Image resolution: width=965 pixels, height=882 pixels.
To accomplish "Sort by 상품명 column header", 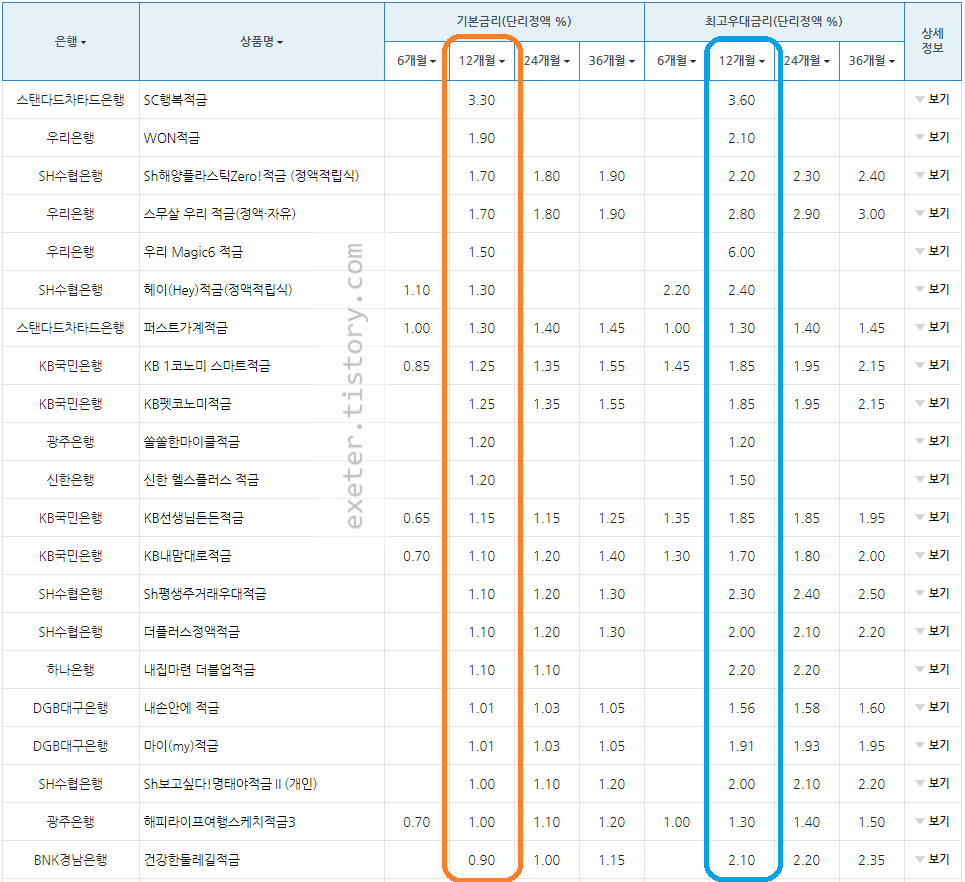I will point(262,42).
